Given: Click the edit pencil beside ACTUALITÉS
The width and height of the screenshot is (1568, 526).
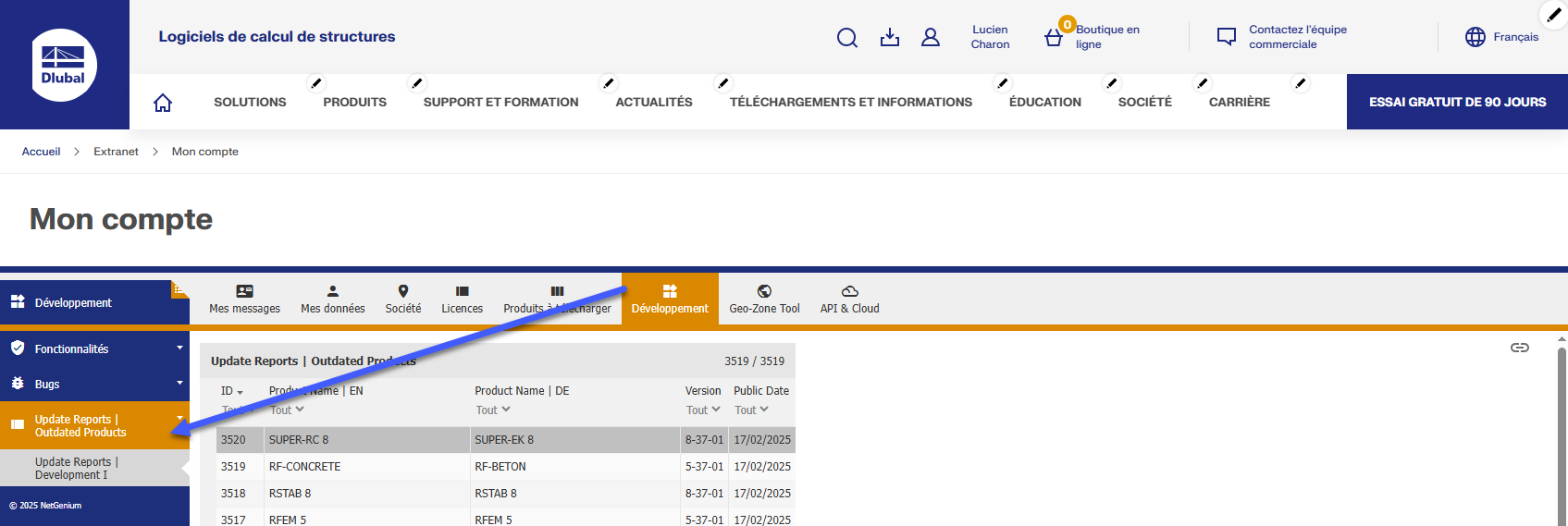Looking at the screenshot, I should coord(722,83).
